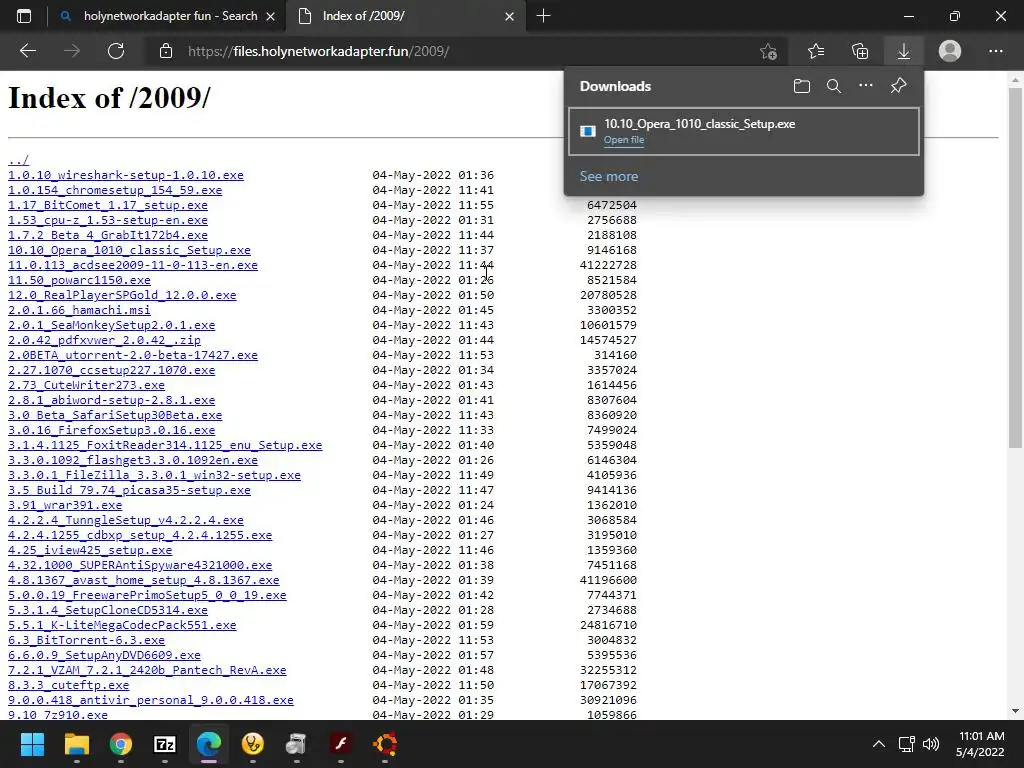Screen dimensions: 1024x768
Task: Download 4.2.2.4_TunngleSetup_v4.2.2.4.exe
Action: [x=125, y=520]
